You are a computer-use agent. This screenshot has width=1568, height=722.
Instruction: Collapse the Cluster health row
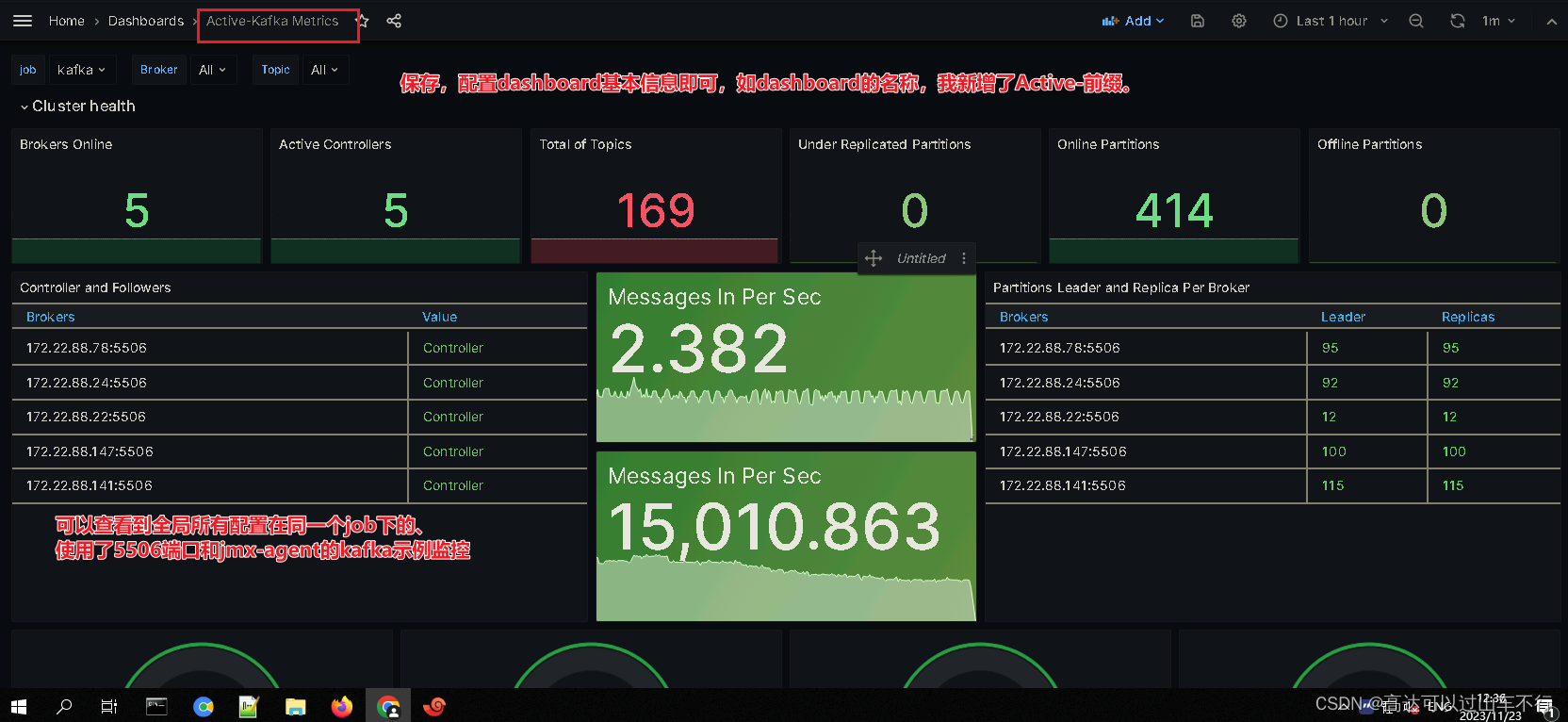pos(77,107)
